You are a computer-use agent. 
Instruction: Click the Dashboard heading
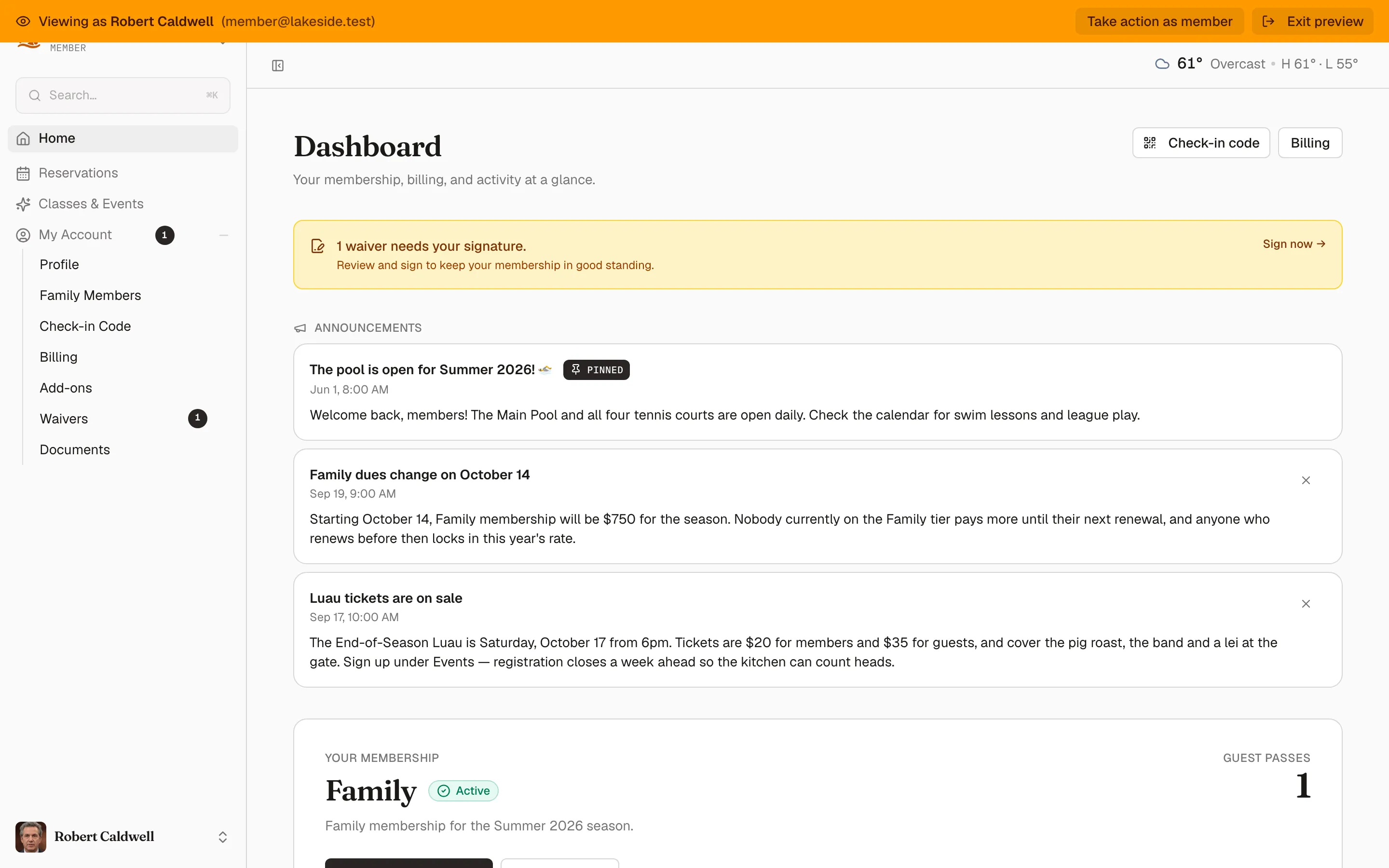pyautogui.click(x=368, y=147)
